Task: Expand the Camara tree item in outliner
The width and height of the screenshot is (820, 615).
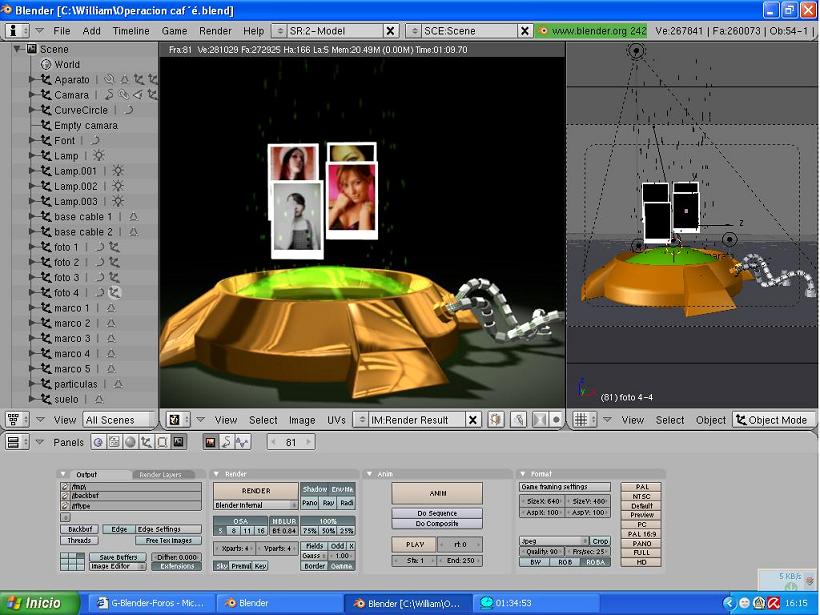Action: (32, 95)
